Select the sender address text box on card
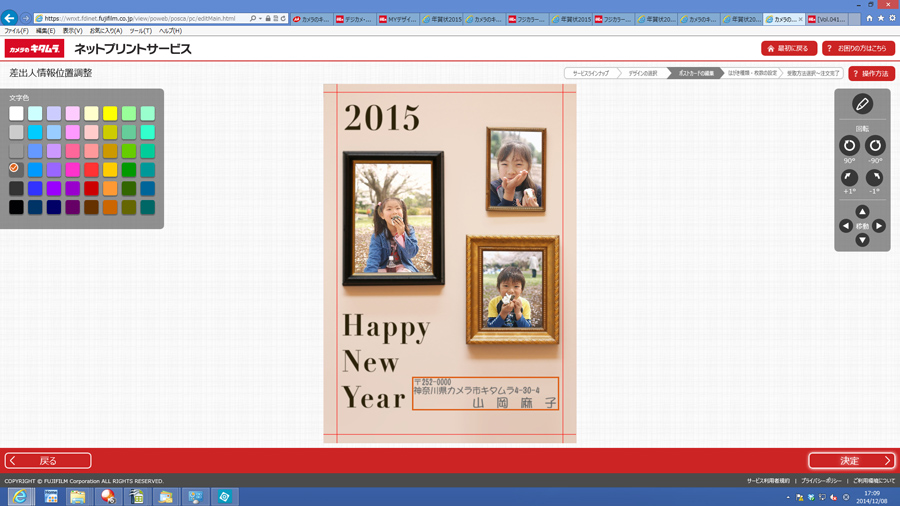This screenshot has width=900, height=506. point(485,393)
